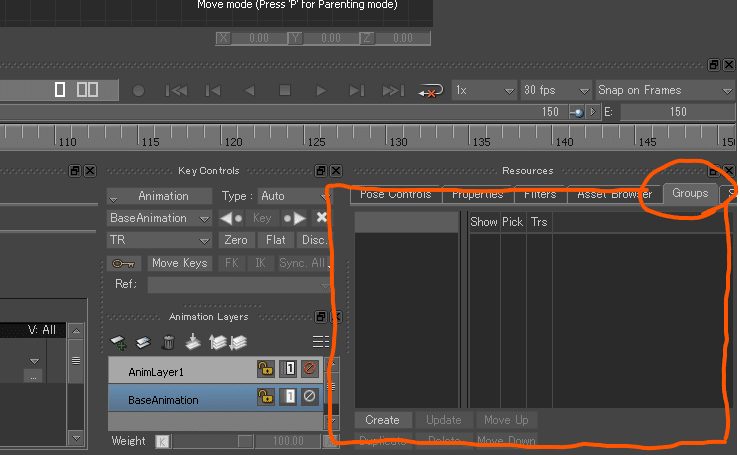Click the layers icon with down arrow

pyautogui.click(x=239, y=342)
